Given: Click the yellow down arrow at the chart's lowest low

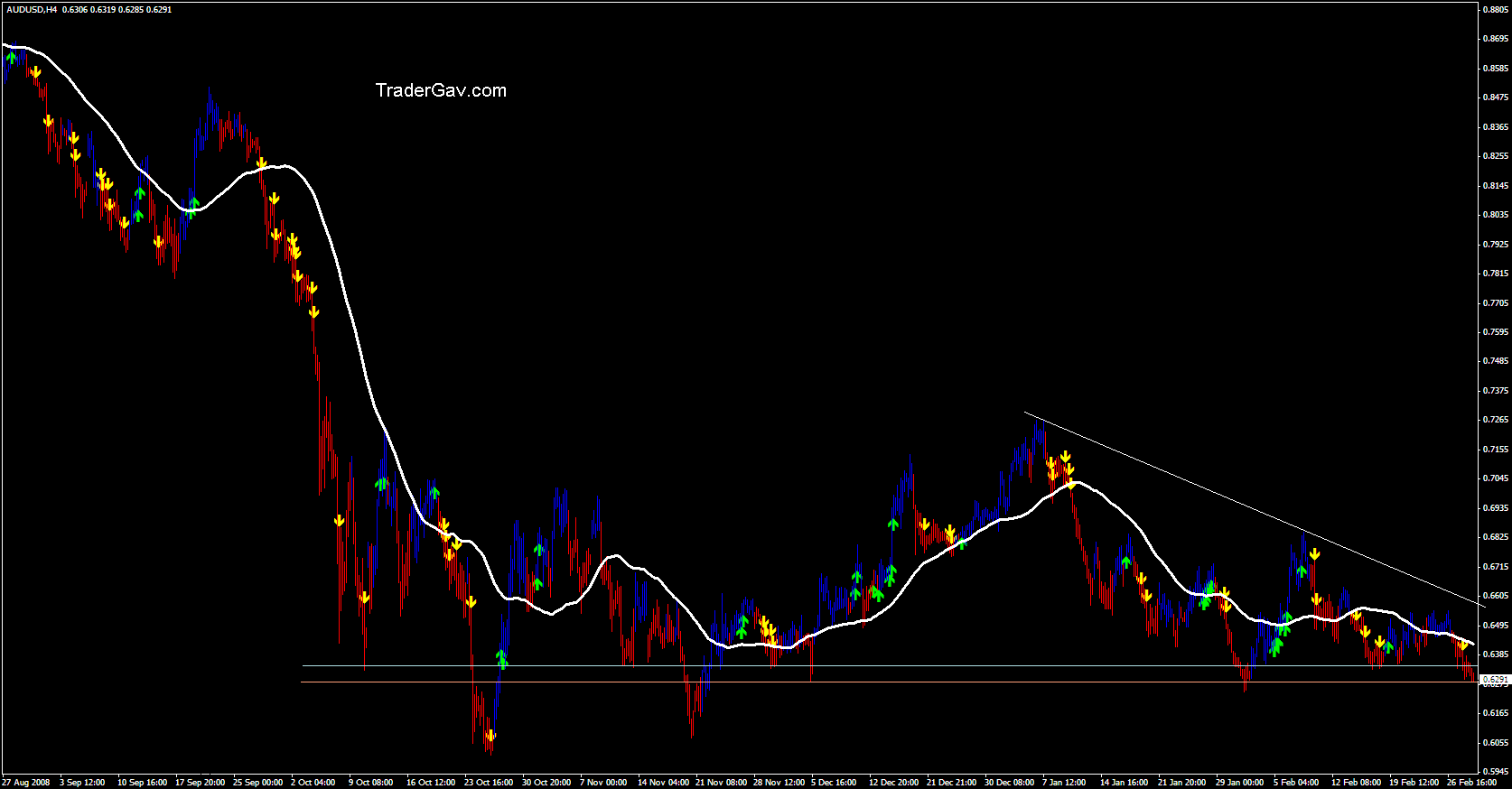Looking at the screenshot, I should [490, 736].
